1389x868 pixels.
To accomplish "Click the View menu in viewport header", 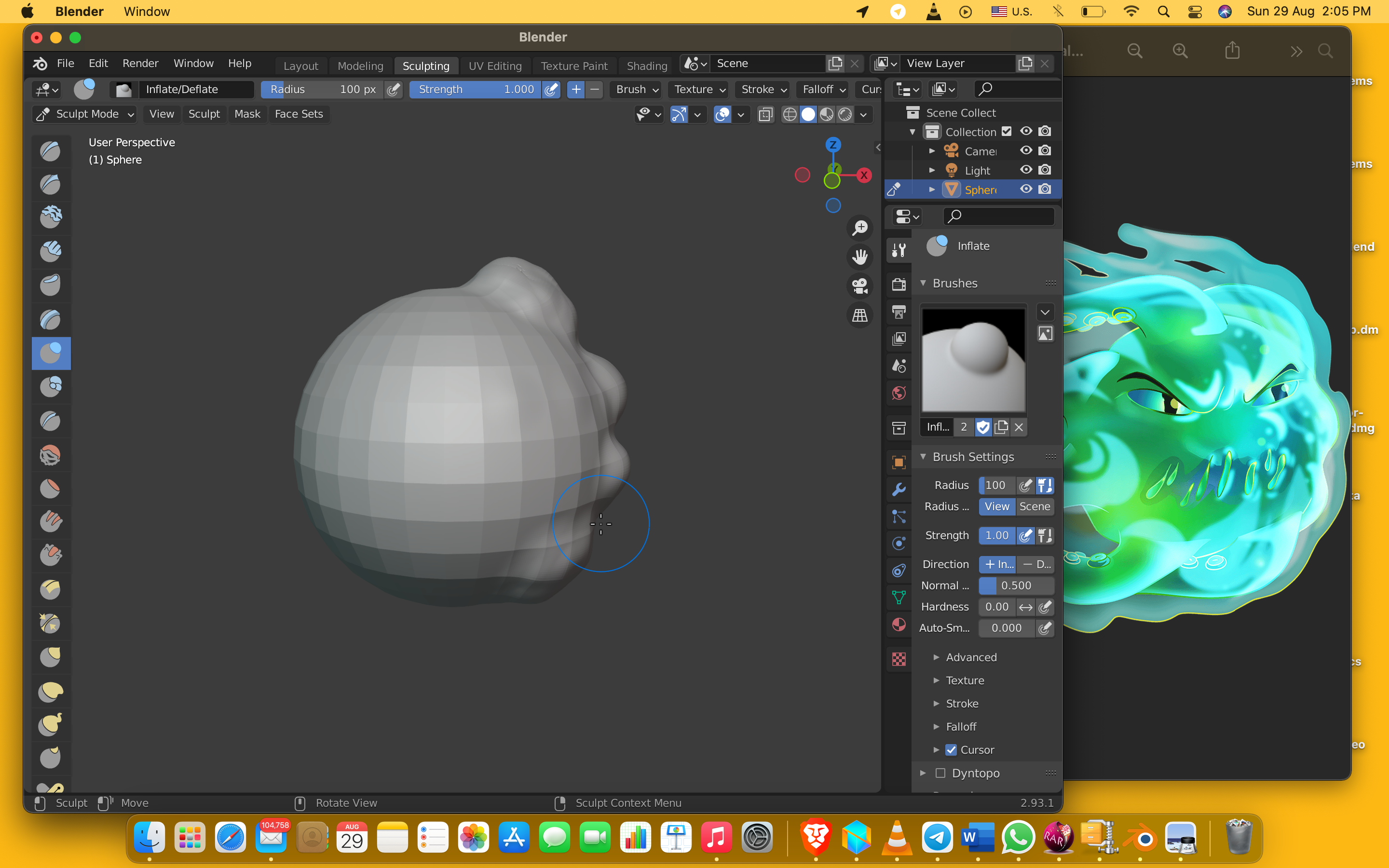I will [x=161, y=114].
